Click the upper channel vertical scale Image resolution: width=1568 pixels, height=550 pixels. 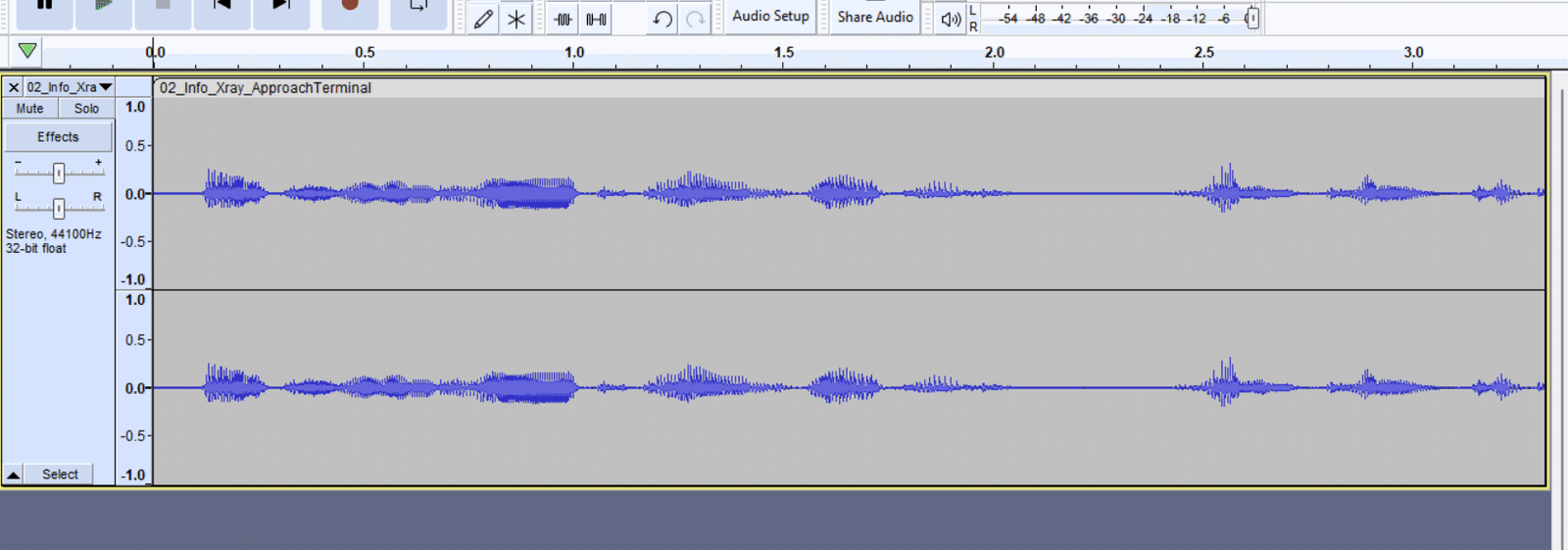(x=134, y=193)
